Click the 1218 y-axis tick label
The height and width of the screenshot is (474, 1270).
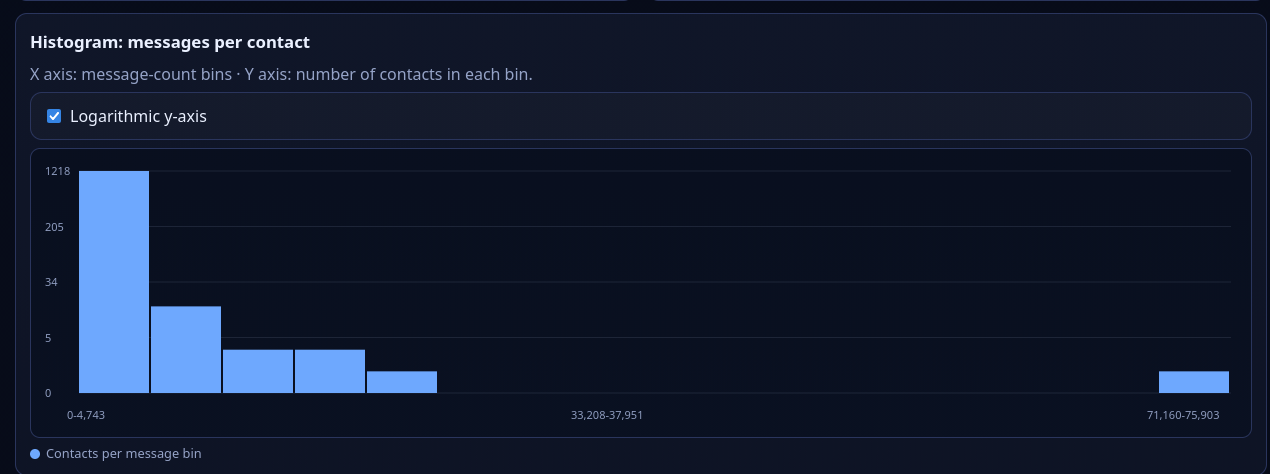point(58,171)
